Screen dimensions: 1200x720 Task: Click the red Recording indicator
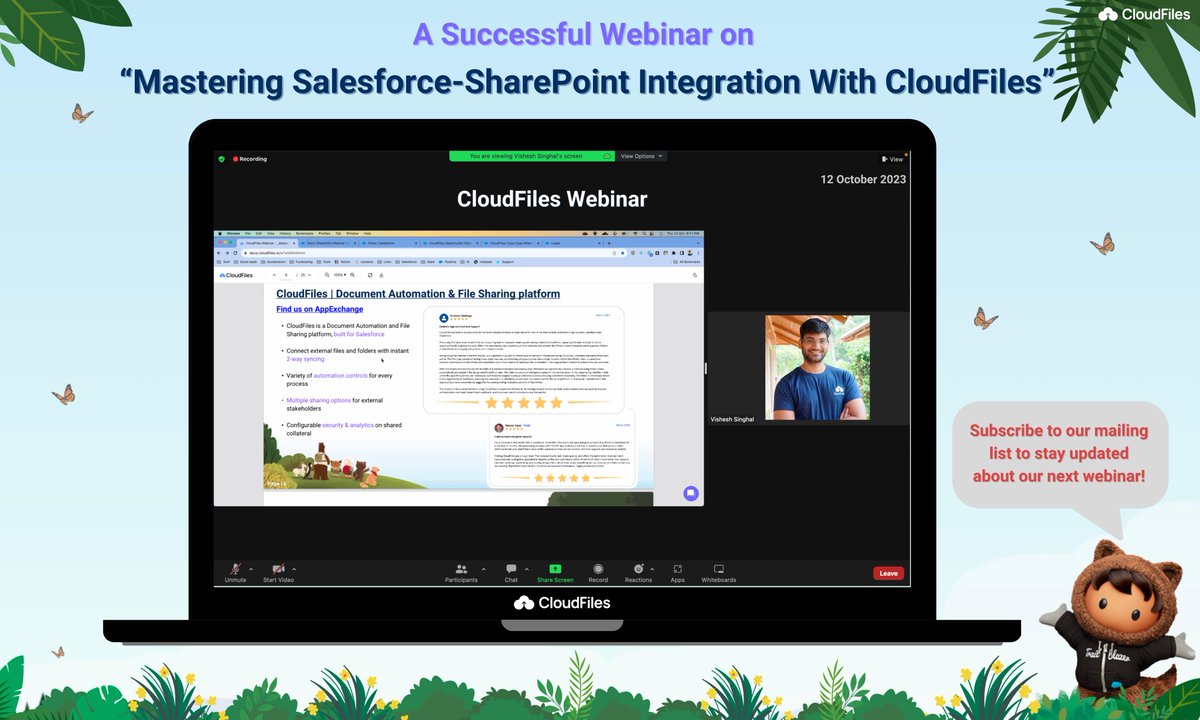[x=250, y=159]
